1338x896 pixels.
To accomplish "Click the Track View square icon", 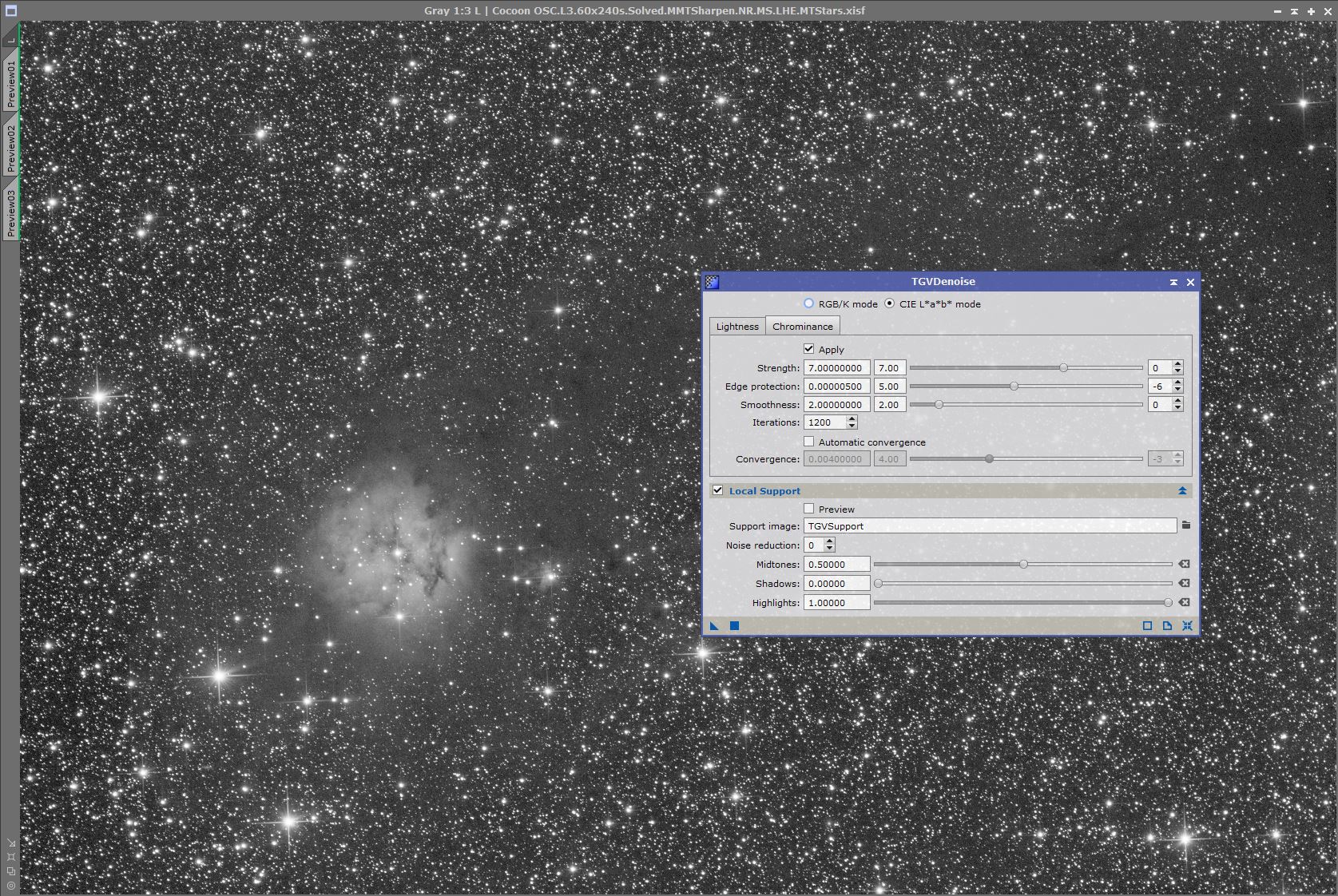I will pos(1147,626).
